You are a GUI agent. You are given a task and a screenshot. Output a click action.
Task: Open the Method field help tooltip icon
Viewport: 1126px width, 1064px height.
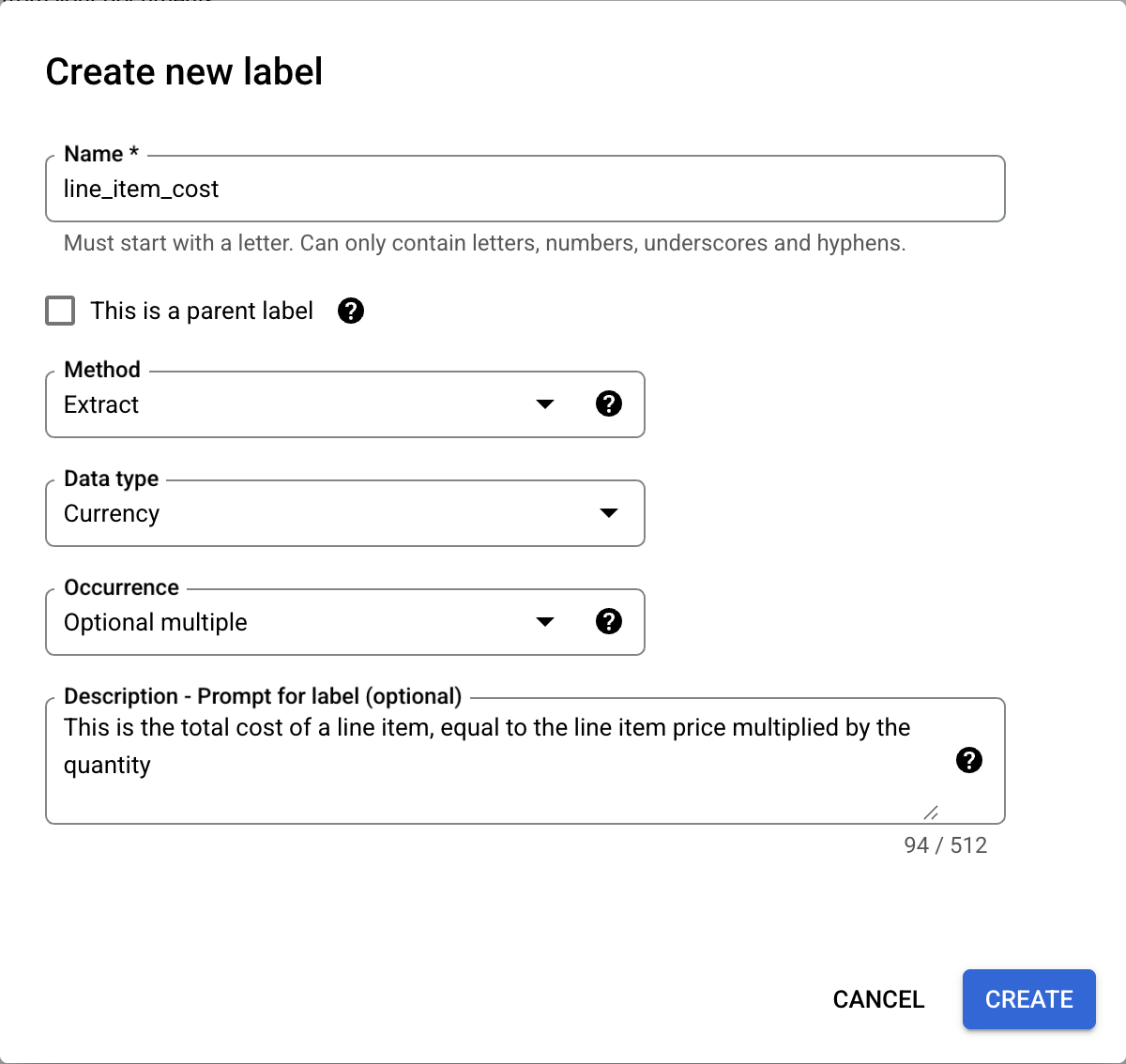pos(609,403)
